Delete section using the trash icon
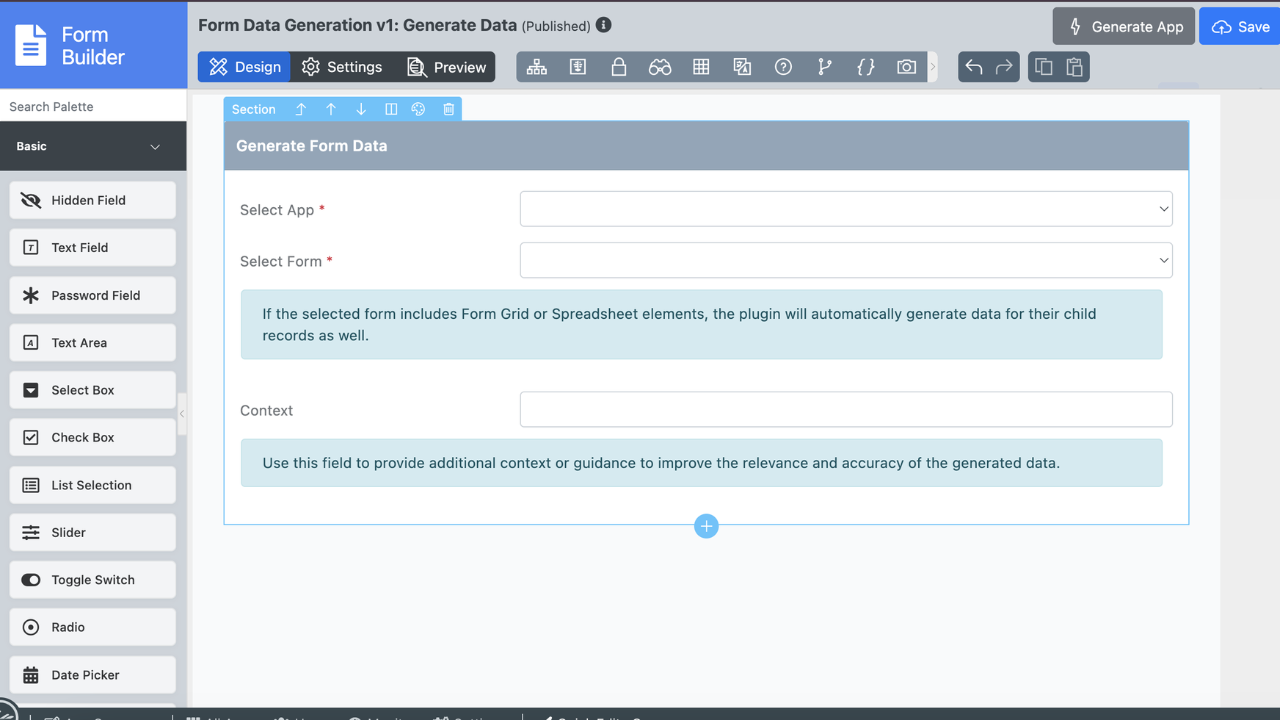1280x720 pixels. 448,109
